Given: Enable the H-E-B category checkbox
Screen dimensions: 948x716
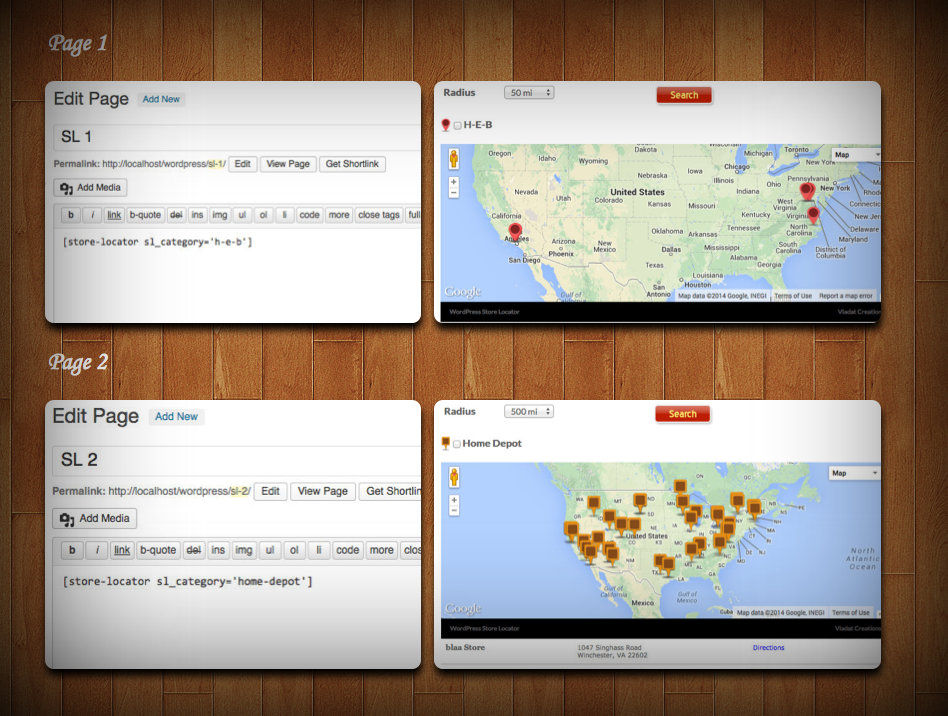Looking at the screenshot, I should click(458, 125).
